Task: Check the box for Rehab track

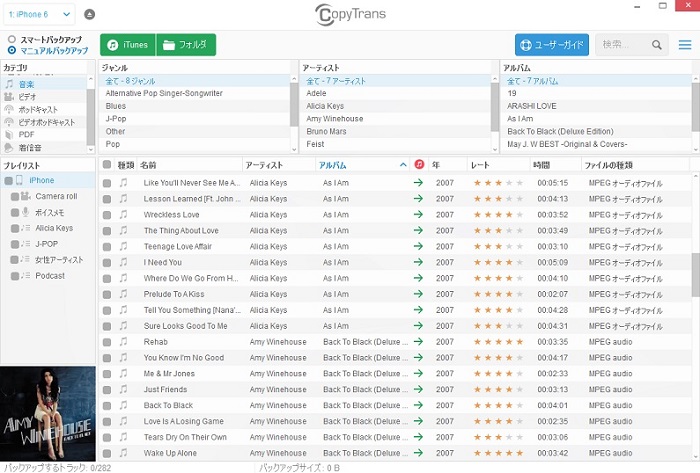Action: tap(107, 342)
